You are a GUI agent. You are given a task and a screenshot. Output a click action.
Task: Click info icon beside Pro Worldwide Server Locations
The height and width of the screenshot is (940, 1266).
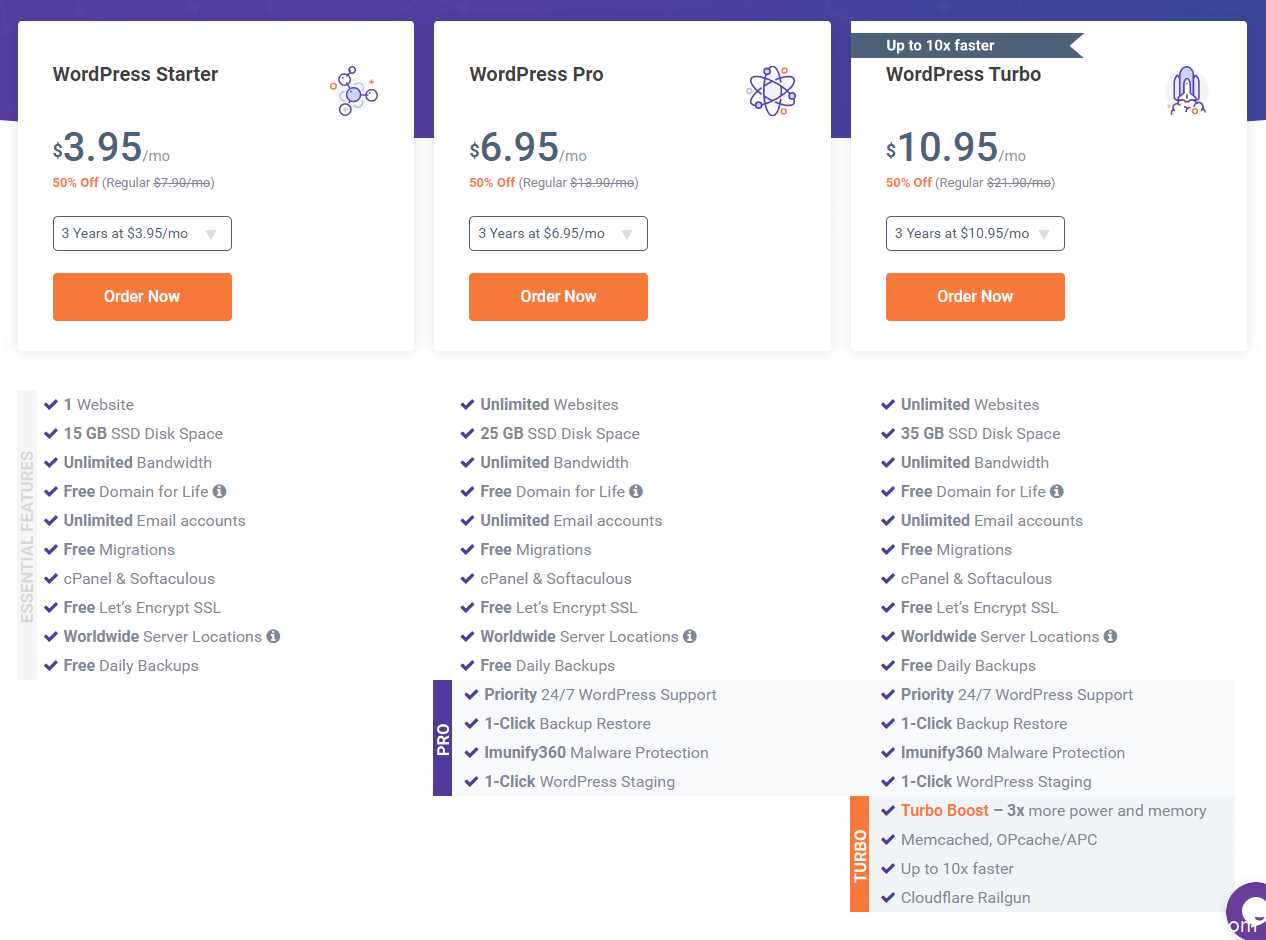690,636
